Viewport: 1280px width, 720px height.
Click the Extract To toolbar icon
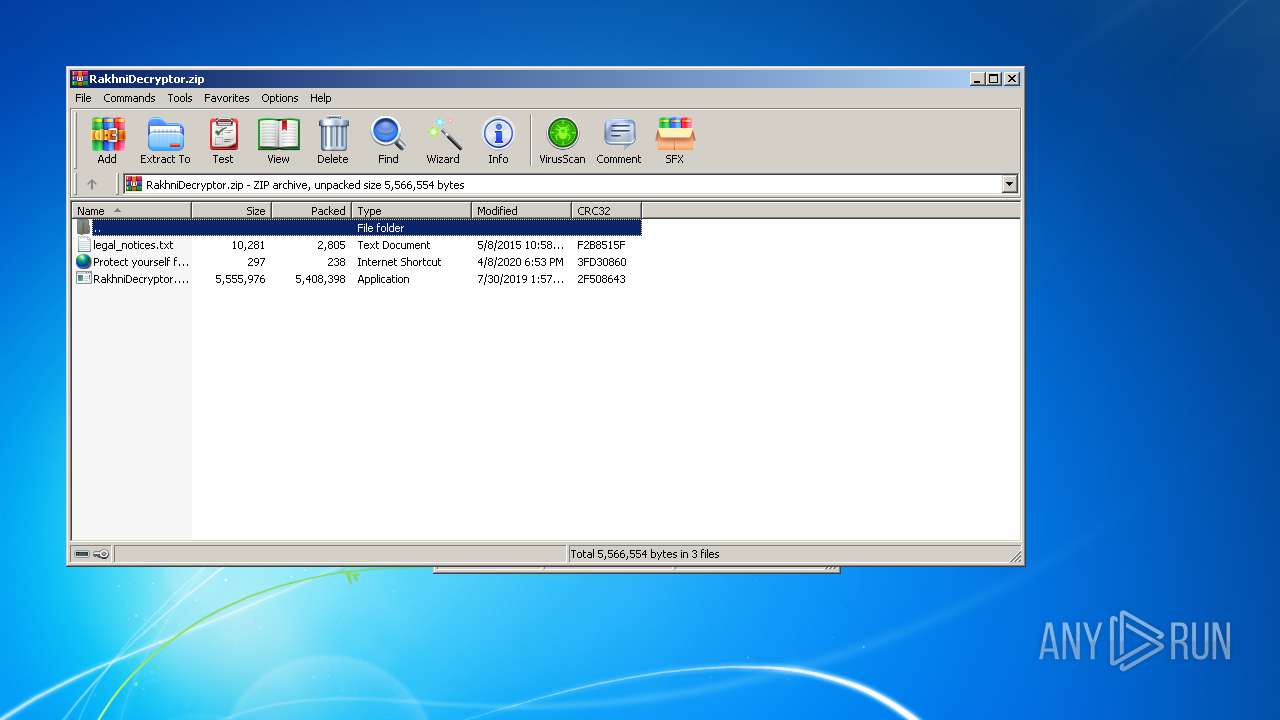[165, 140]
